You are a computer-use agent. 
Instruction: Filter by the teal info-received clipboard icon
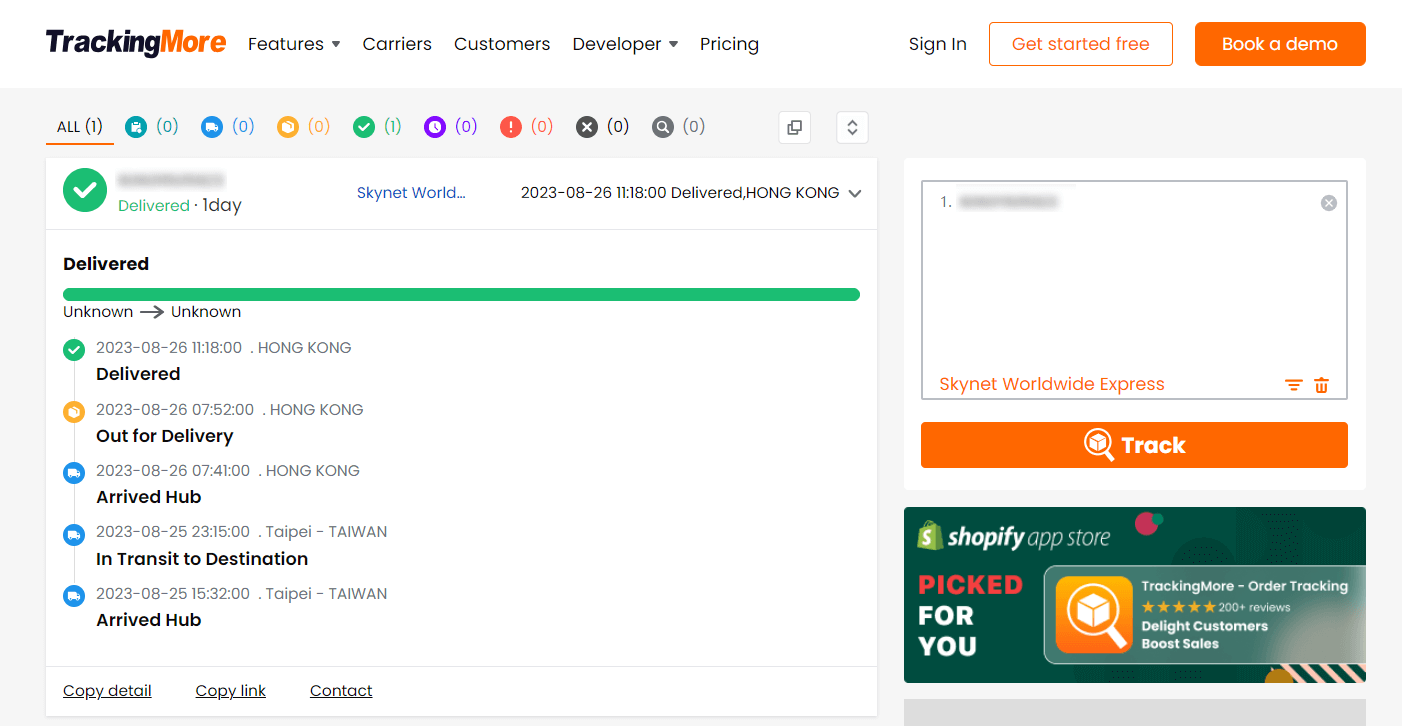coord(136,127)
